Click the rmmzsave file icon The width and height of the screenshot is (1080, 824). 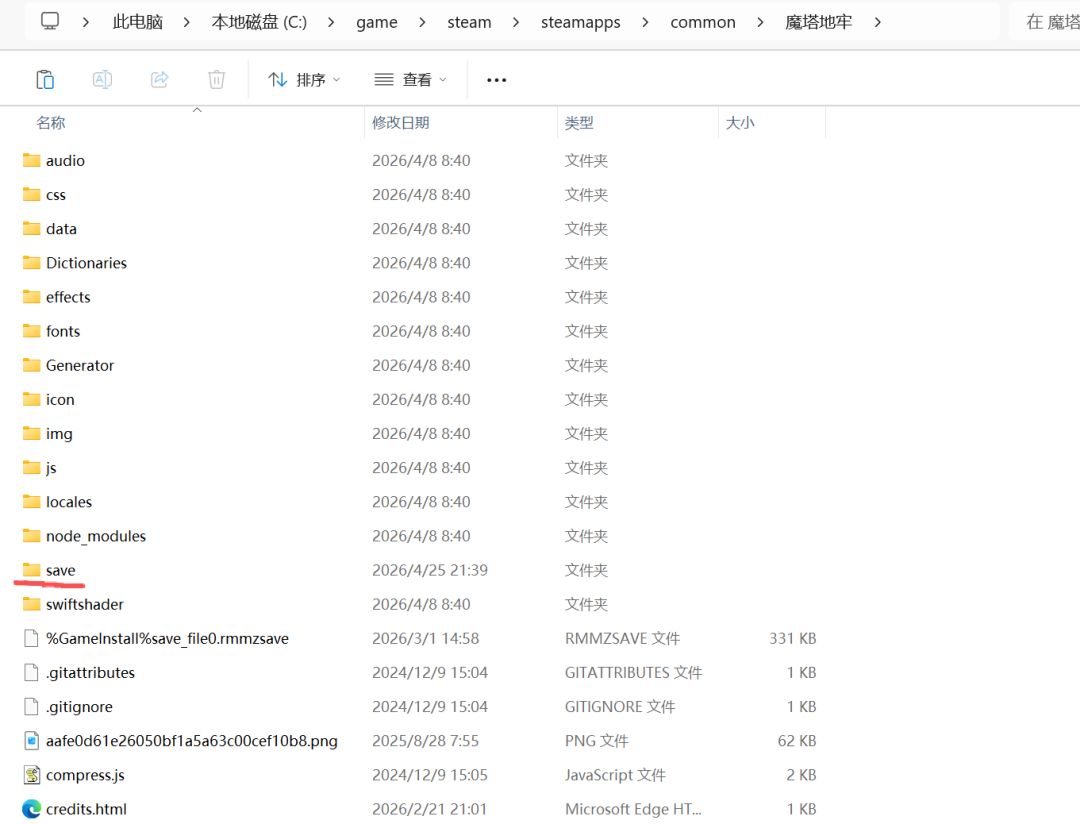31,639
